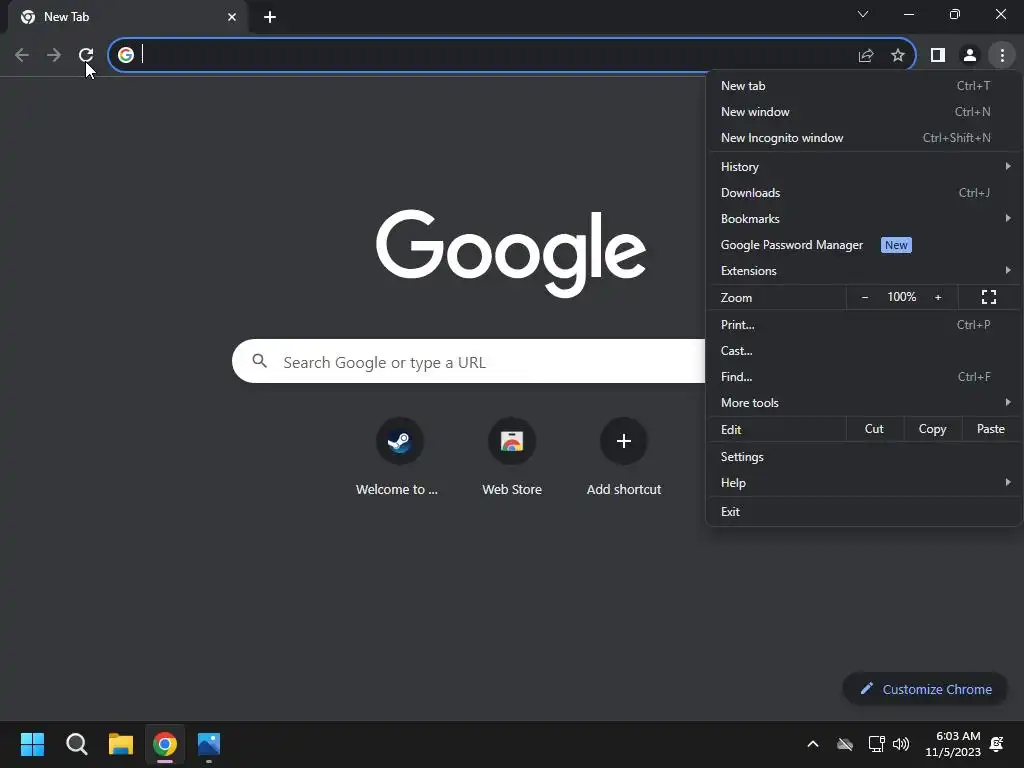Bookmark this tab with the star icon
Viewport: 1024px width, 768px height.
coord(898,56)
